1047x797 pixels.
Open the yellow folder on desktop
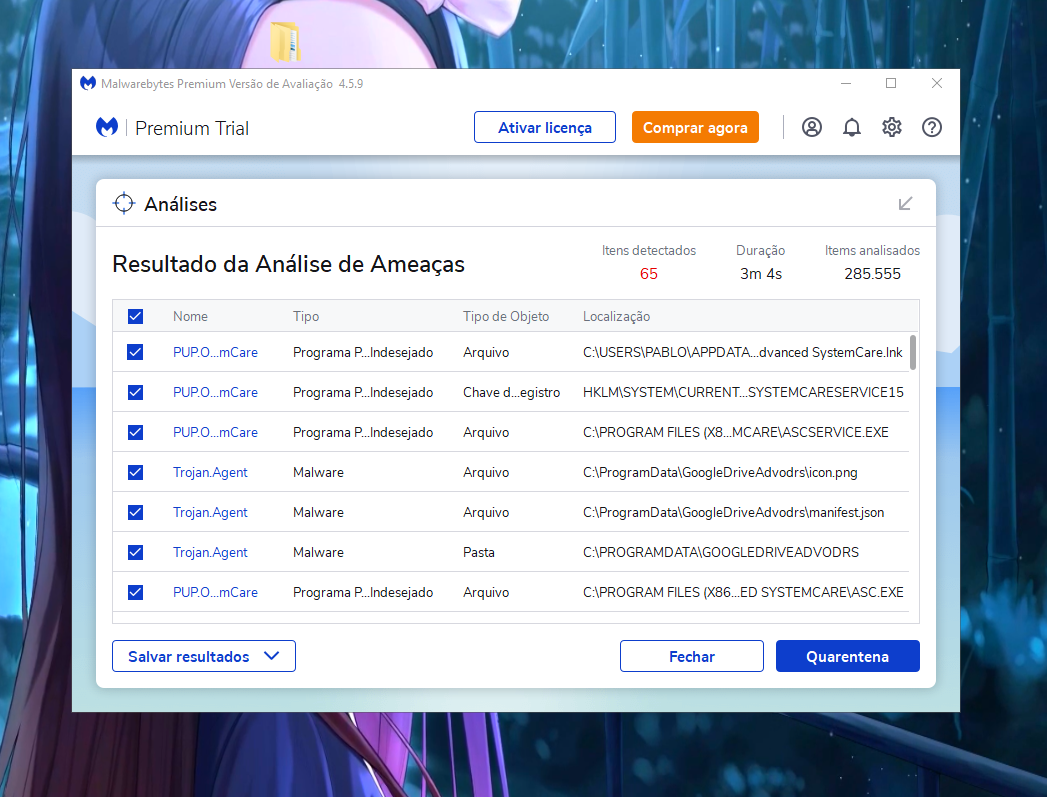pyautogui.click(x=286, y=41)
